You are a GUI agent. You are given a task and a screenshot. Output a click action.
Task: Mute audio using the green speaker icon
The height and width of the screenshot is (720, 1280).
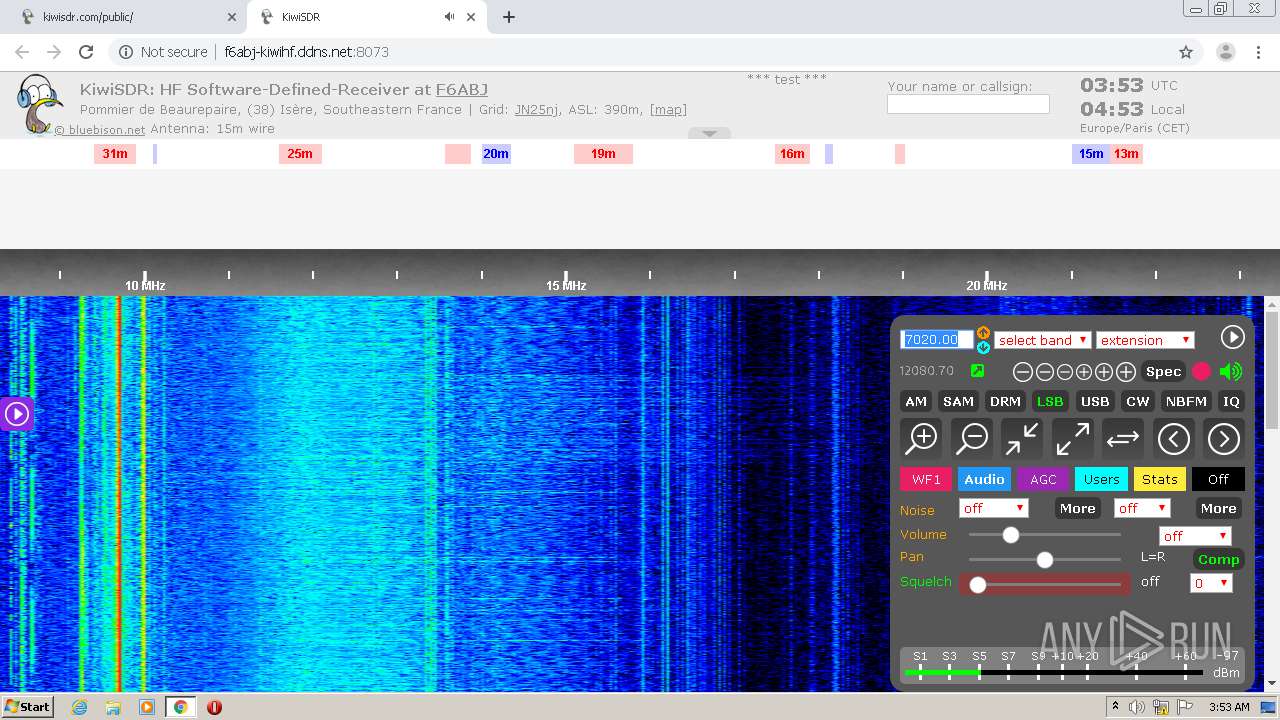click(1231, 371)
